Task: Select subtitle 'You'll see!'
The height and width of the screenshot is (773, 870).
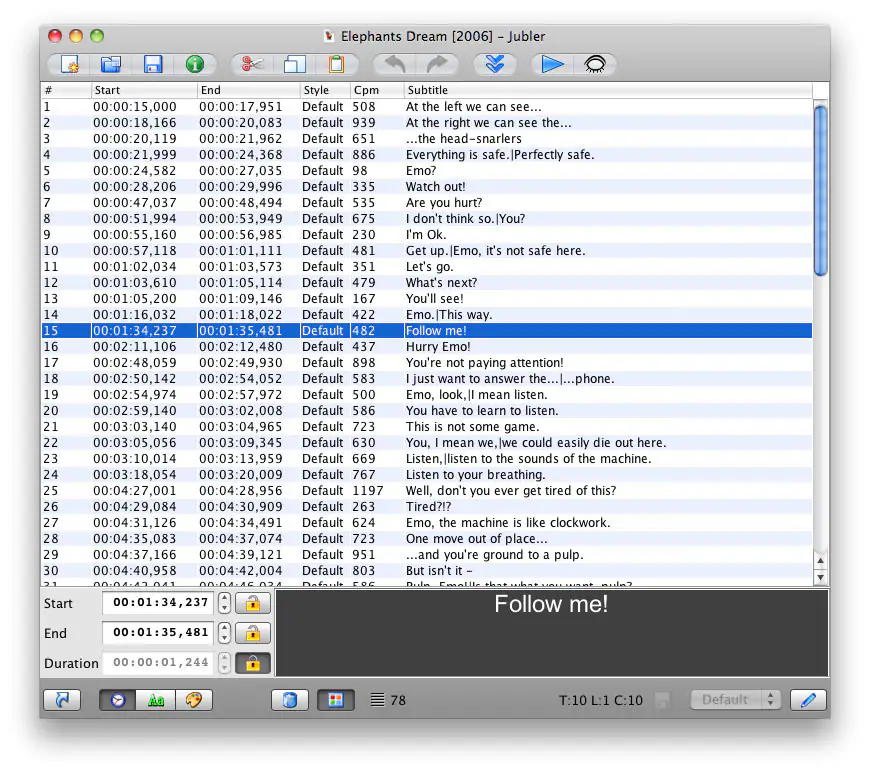Action: pos(427,299)
